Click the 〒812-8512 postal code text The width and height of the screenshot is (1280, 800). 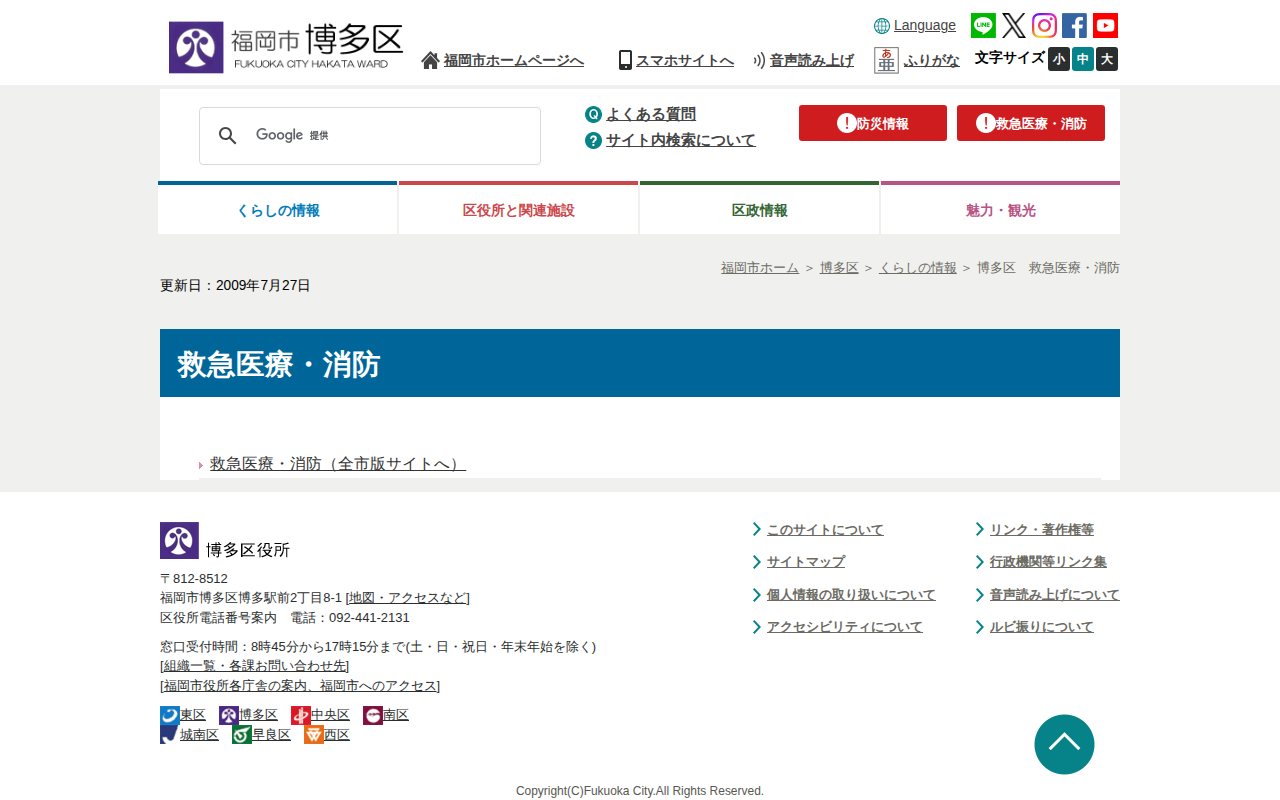click(194, 578)
